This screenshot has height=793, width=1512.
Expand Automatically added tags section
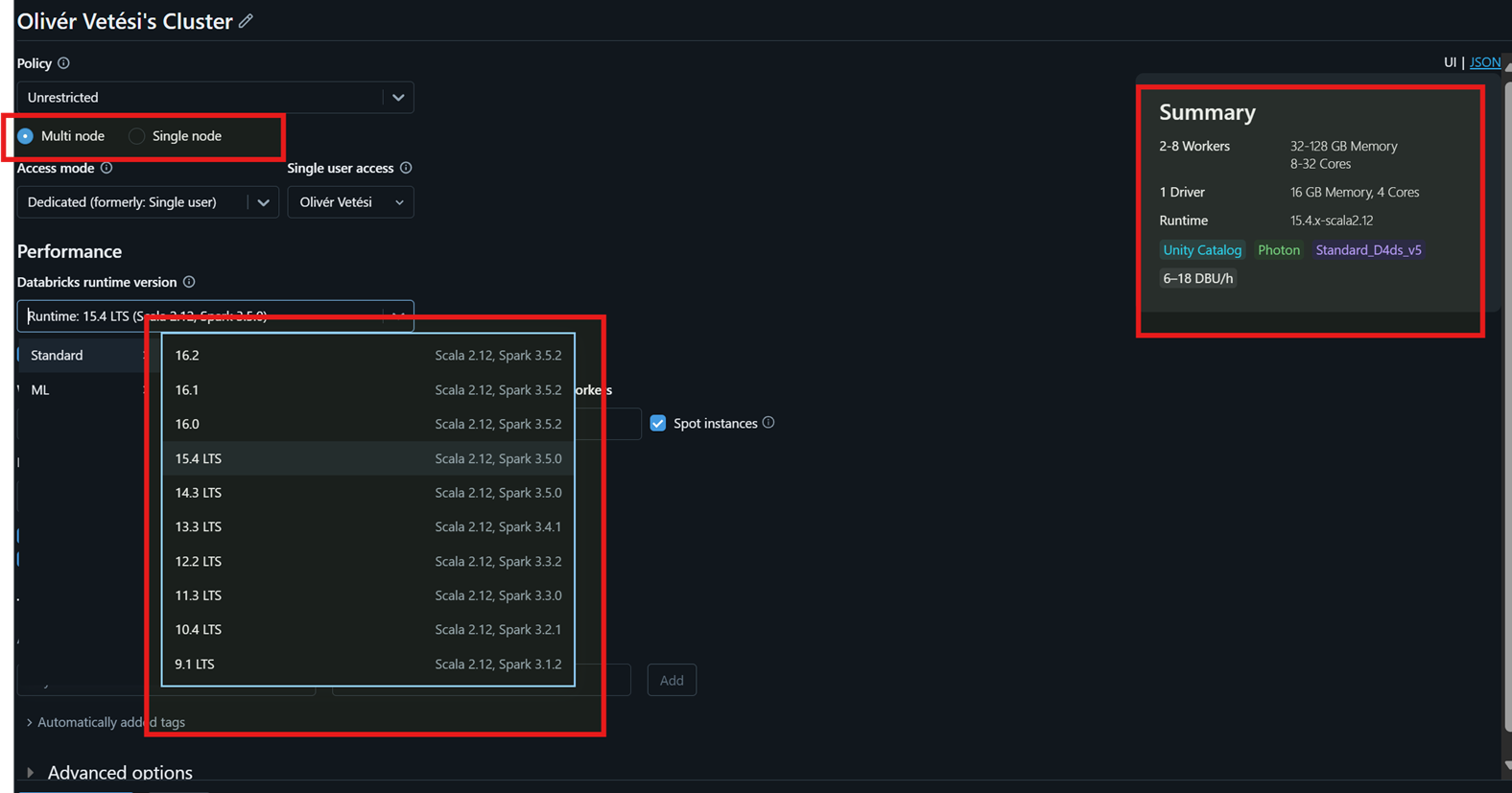pos(106,722)
